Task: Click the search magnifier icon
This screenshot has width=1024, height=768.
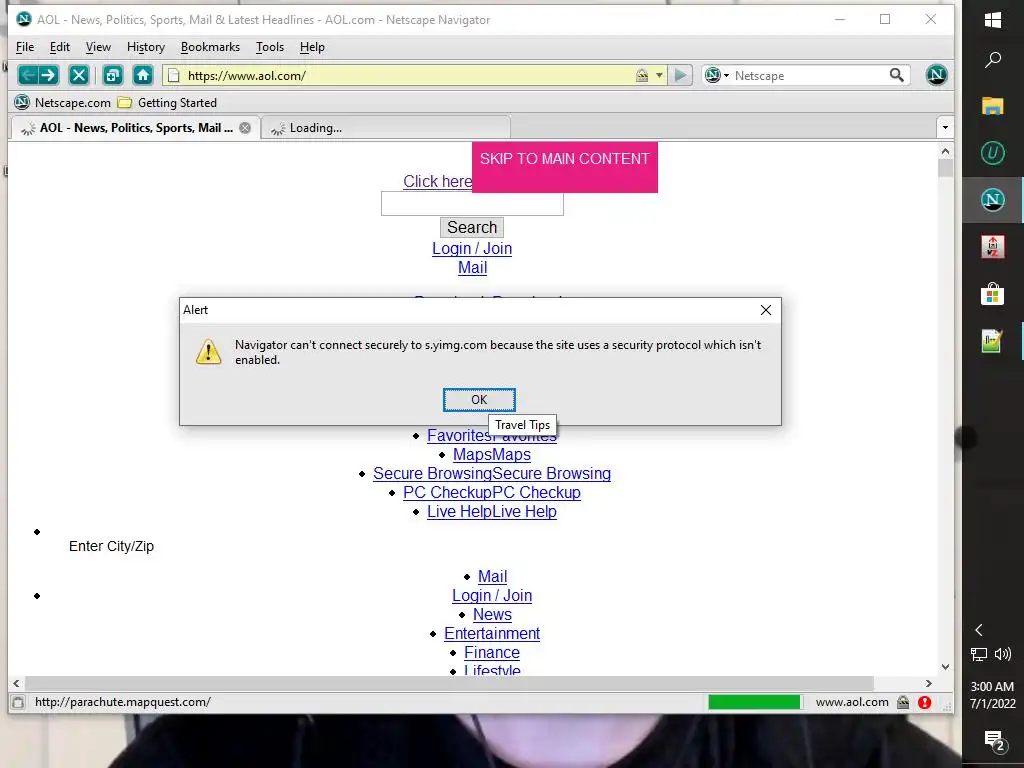Action: pyautogui.click(x=897, y=75)
